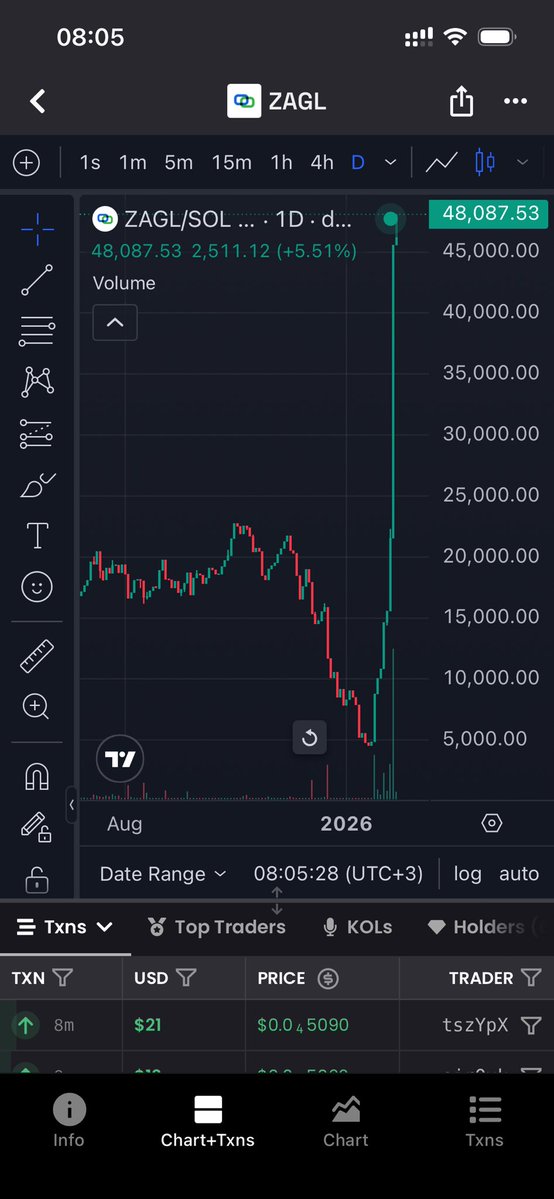This screenshot has height=1199, width=554.
Task: Open the Chart bottom tab
Action: (x=346, y=1120)
